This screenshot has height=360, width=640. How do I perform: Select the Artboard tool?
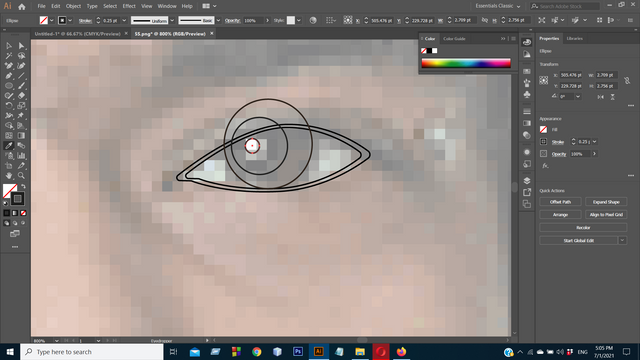click(9, 165)
